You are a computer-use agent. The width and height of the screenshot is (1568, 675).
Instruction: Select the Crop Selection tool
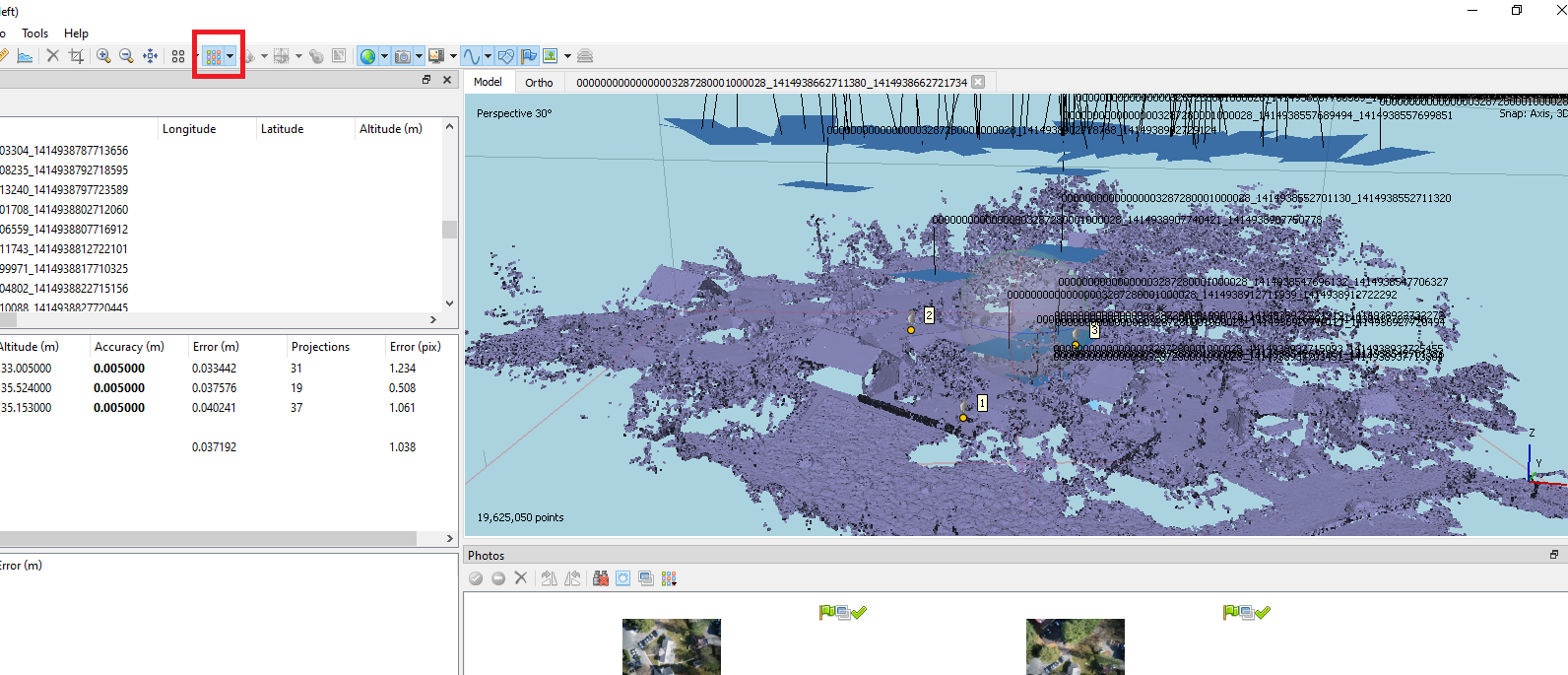(x=76, y=56)
